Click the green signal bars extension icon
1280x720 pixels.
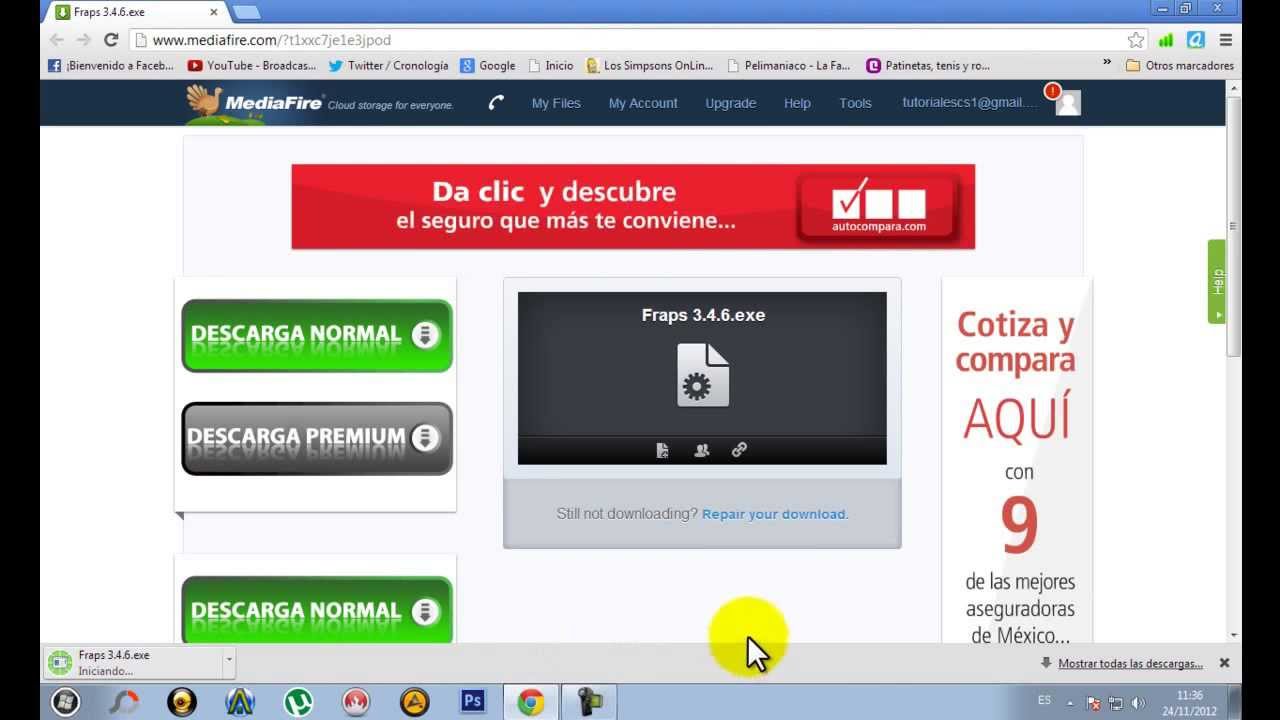1166,40
